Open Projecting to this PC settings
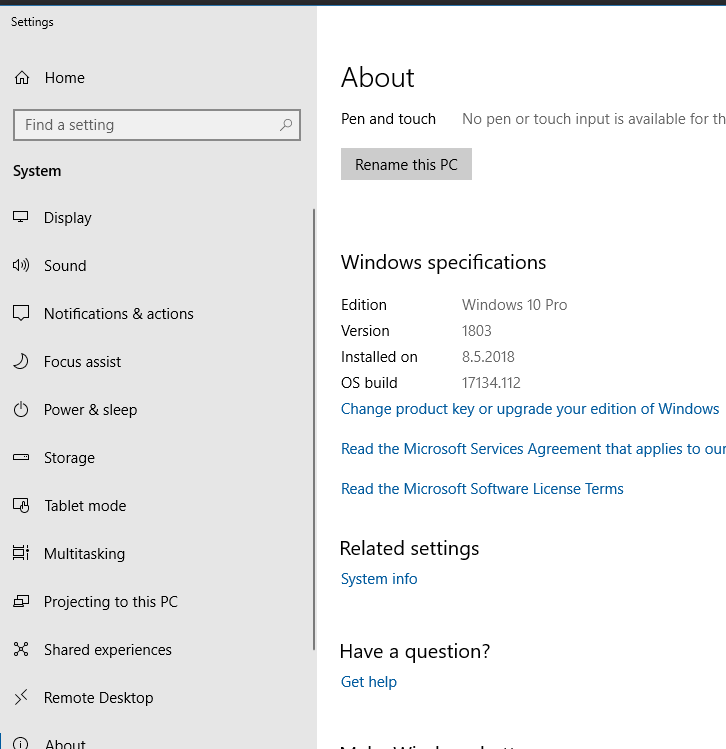Screen dimensions: 726x749 coord(110,602)
